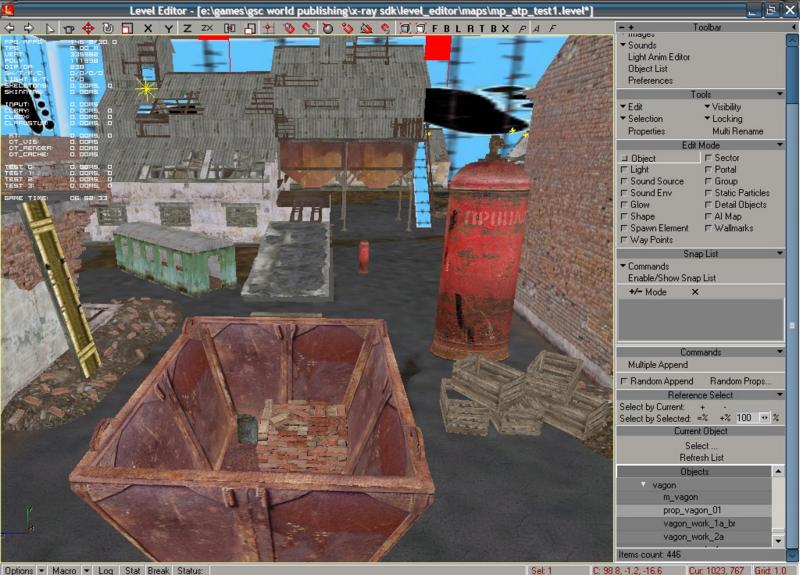Open the Light Anim Editor

[659, 57]
